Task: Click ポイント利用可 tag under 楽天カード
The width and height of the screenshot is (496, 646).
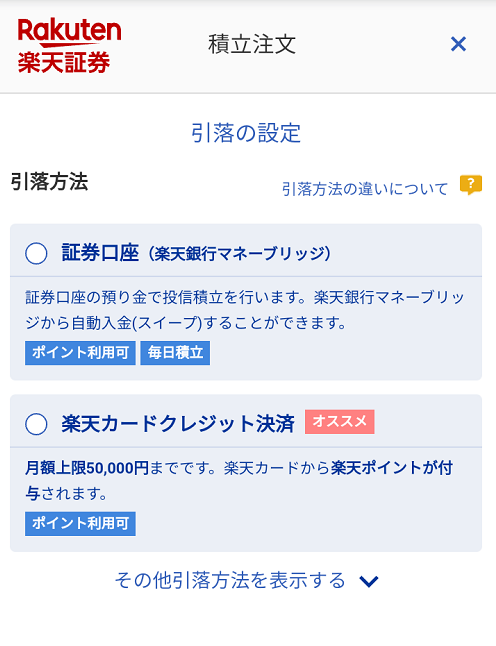Action: click(80, 524)
